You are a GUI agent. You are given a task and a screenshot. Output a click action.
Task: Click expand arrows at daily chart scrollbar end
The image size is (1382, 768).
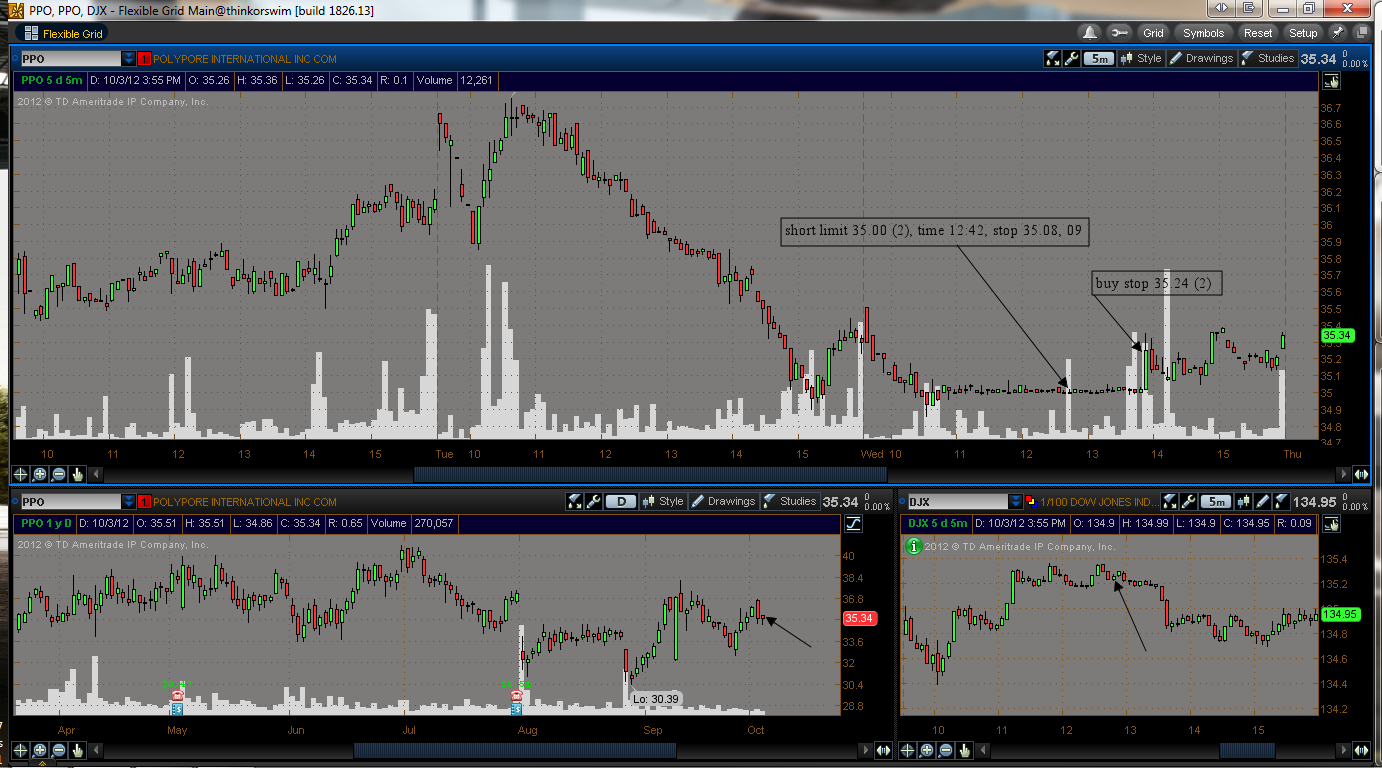click(x=883, y=749)
